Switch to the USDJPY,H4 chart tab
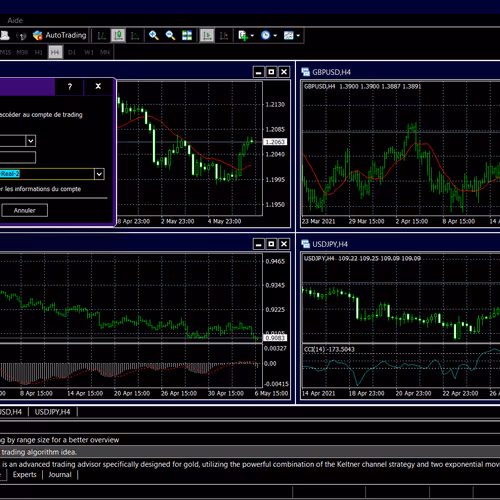The height and width of the screenshot is (500, 500). (52, 412)
